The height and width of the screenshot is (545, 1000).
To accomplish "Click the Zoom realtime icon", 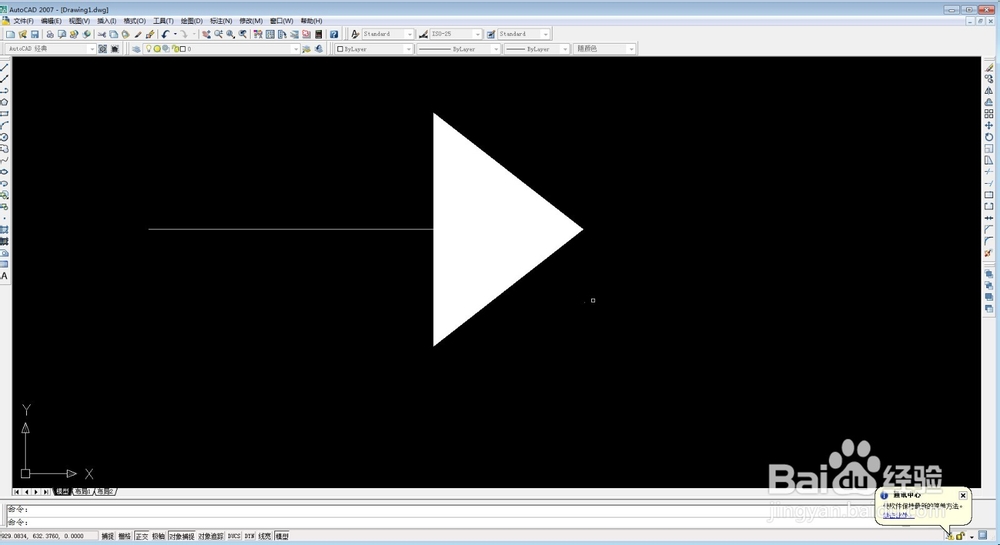I will pyautogui.click(x=219, y=34).
